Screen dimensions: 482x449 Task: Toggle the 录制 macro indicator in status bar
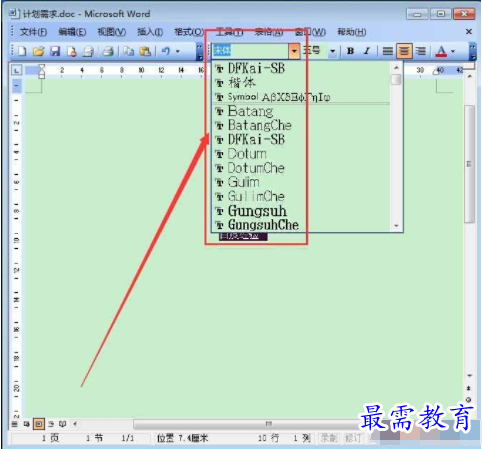[x=329, y=438]
